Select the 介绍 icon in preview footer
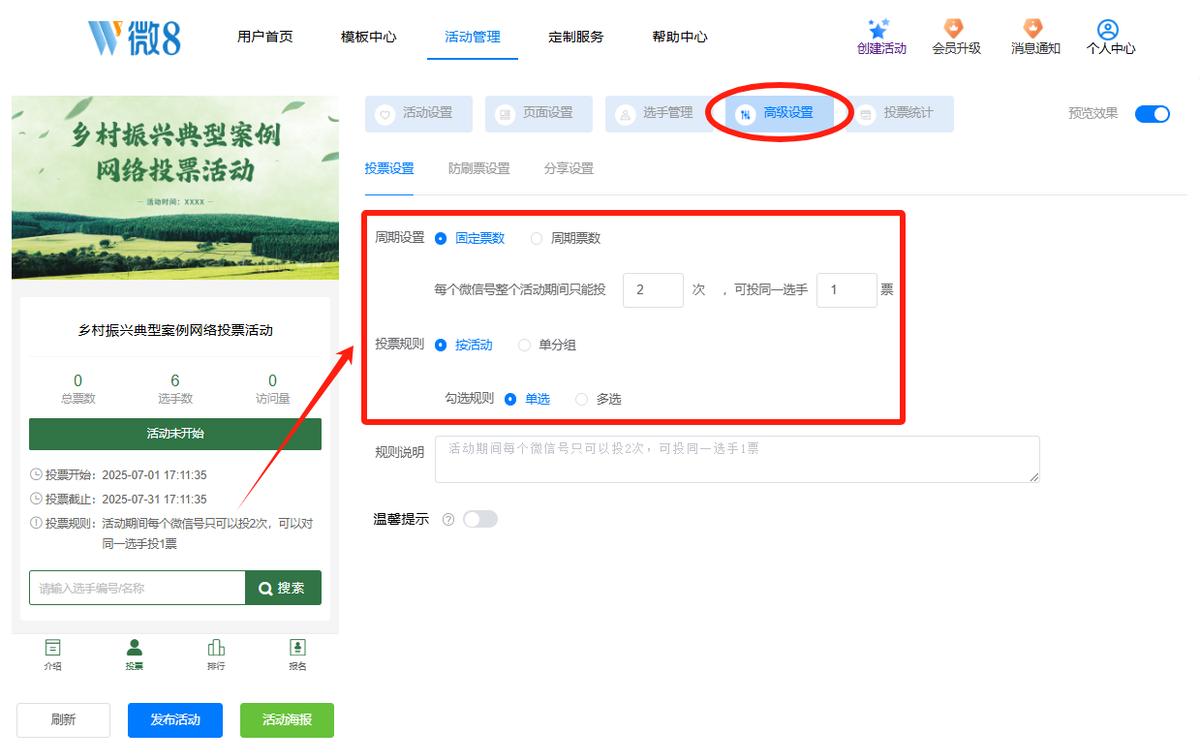 [53, 647]
